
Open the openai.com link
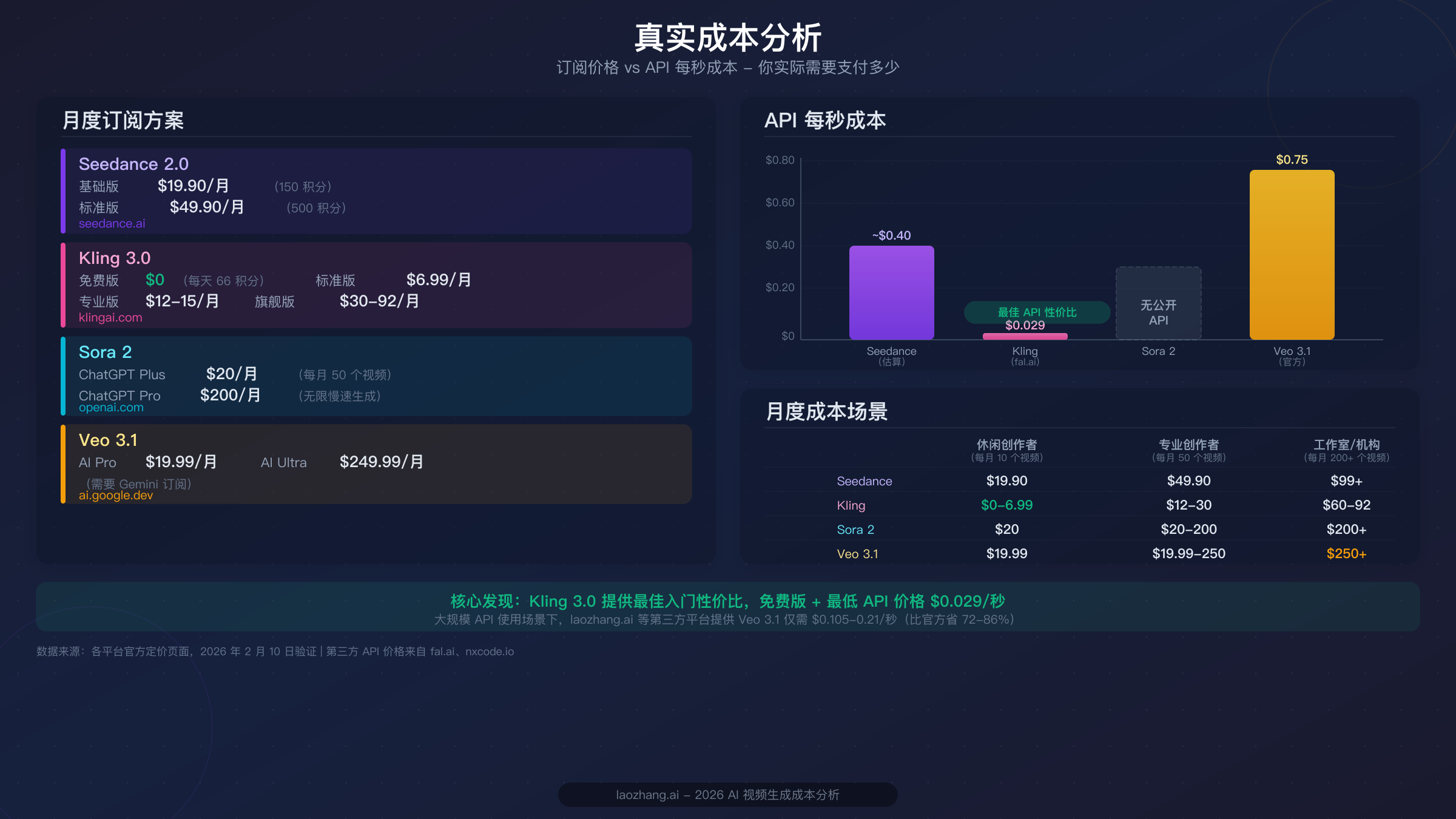[x=111, y=407]
